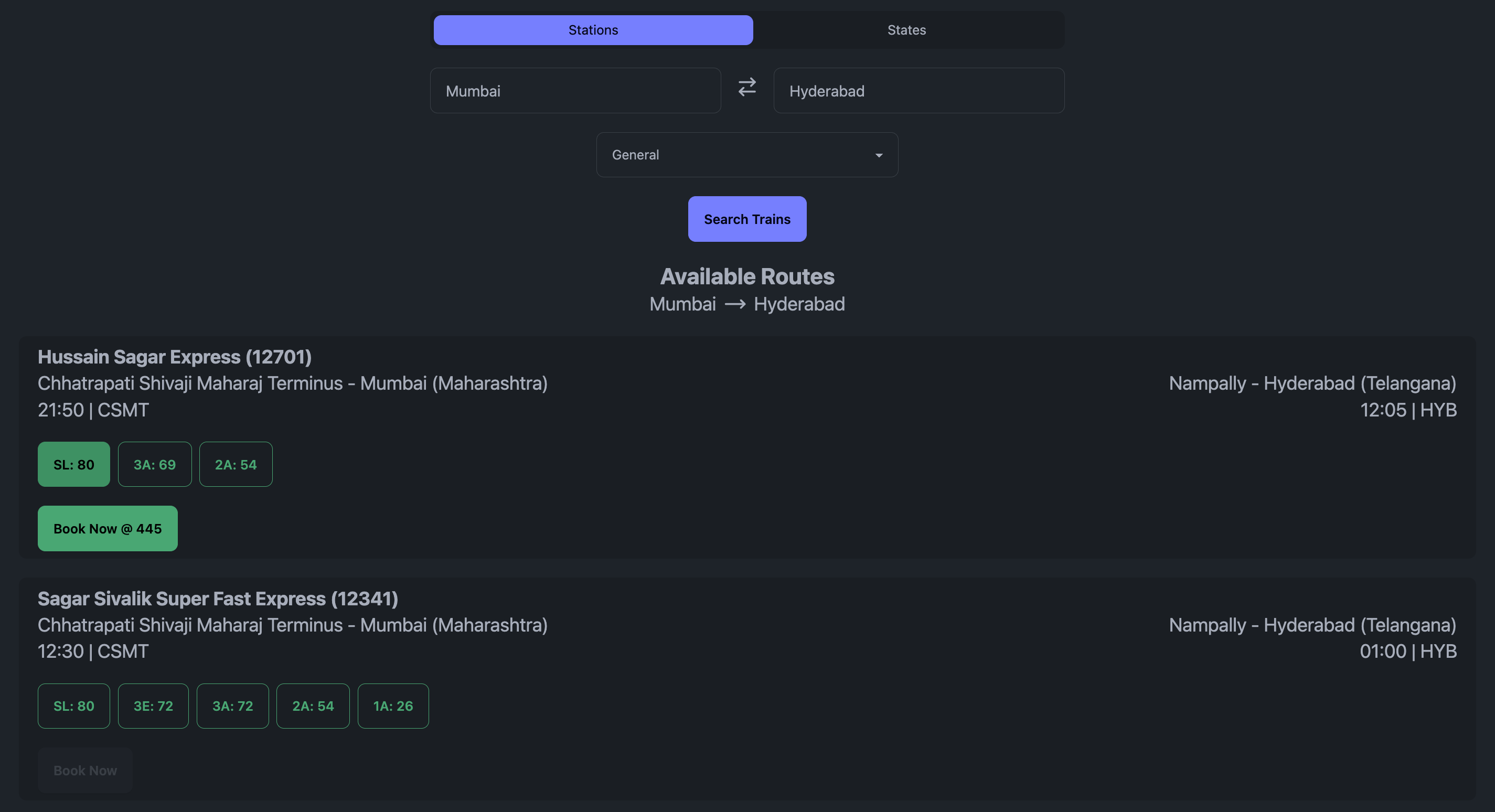This screenshot has width=1495, height=812.
Task: Select 3A: 72 class on Sagar Sivalik Express
Action: click(233, 706)
